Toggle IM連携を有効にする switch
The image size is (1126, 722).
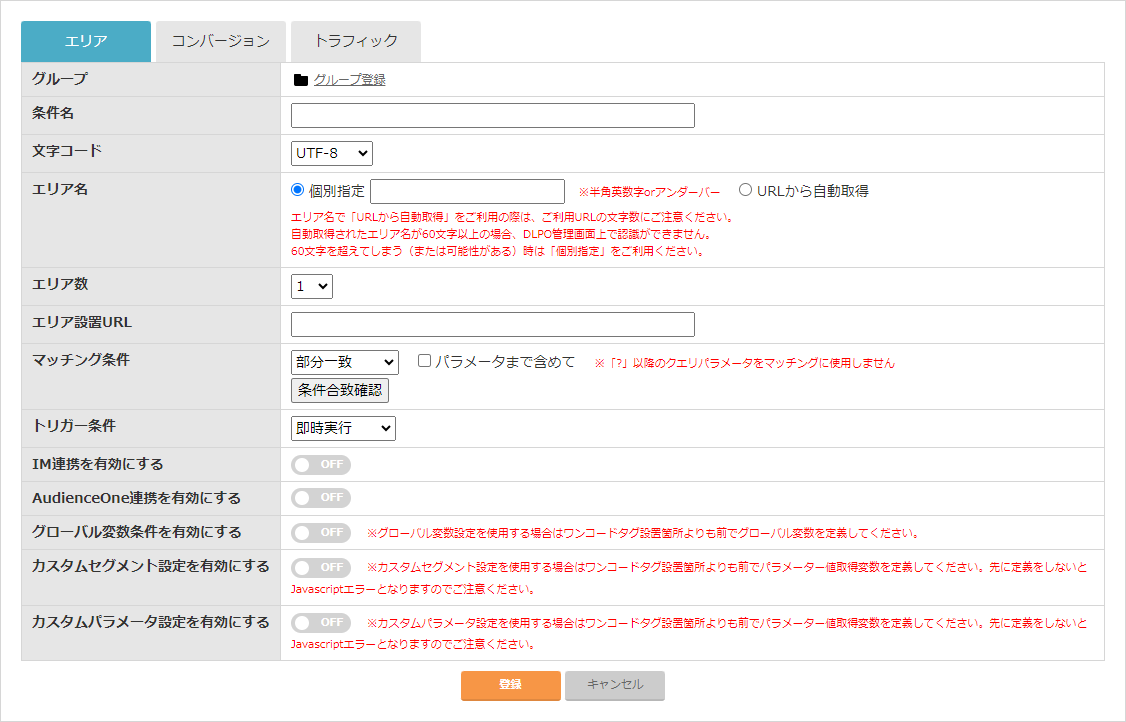(x=321, y=465)
